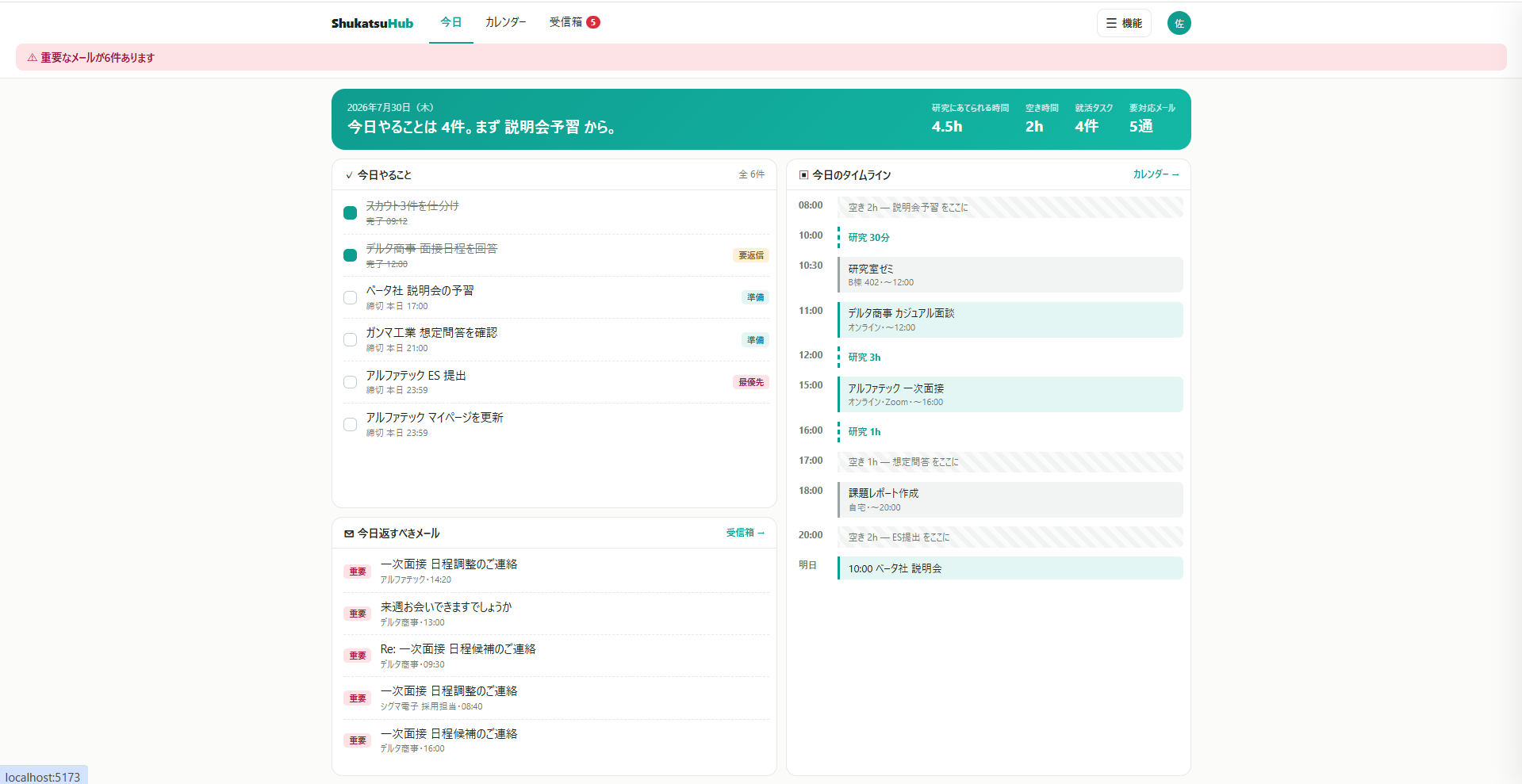
Task: Open the ShukatsuHub logo home link
Action: coord(372,23)
